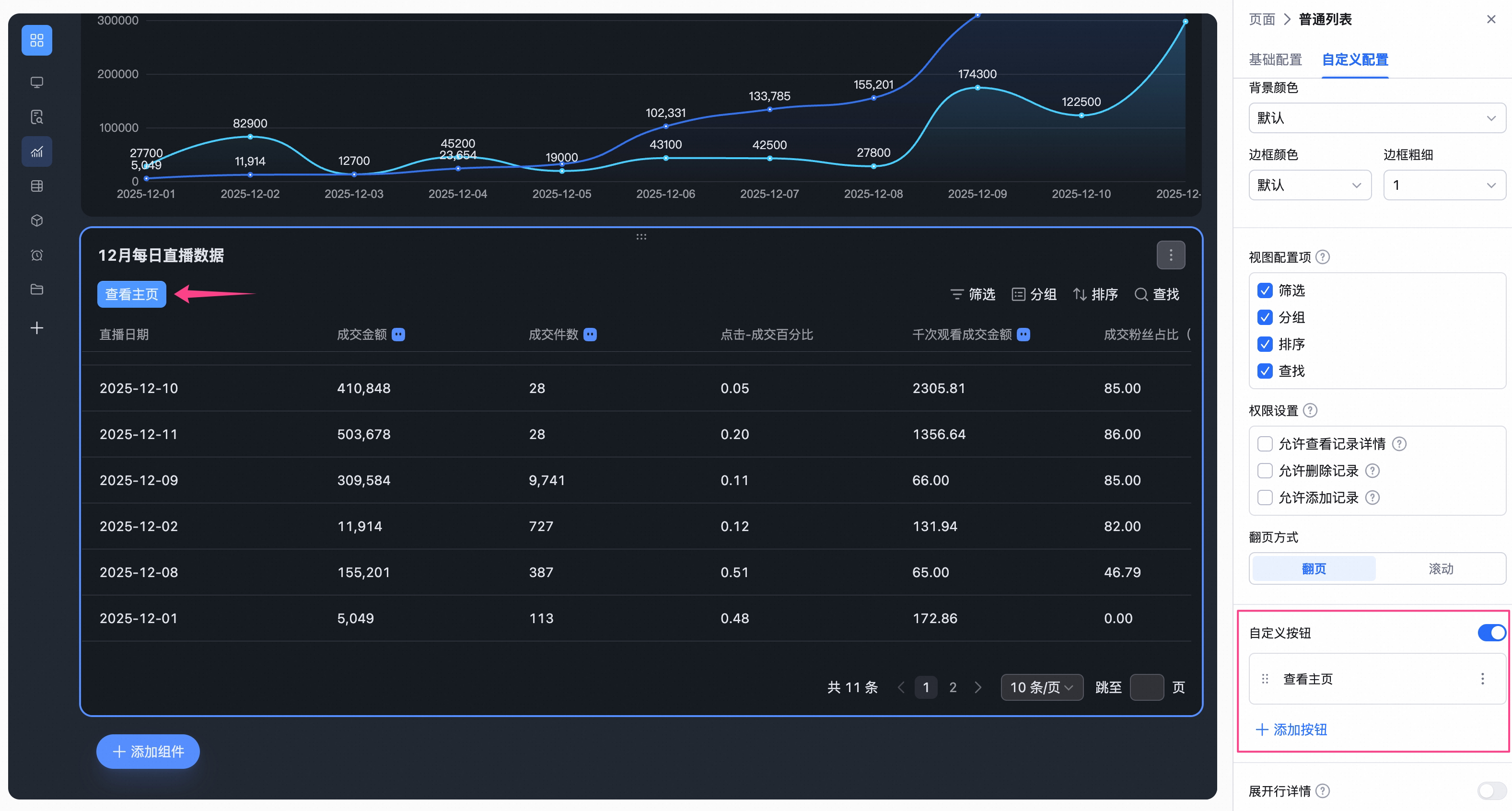Click the plus icon in left sidebar
This screenshot has height=811, width=1512.
pos(36,328)
